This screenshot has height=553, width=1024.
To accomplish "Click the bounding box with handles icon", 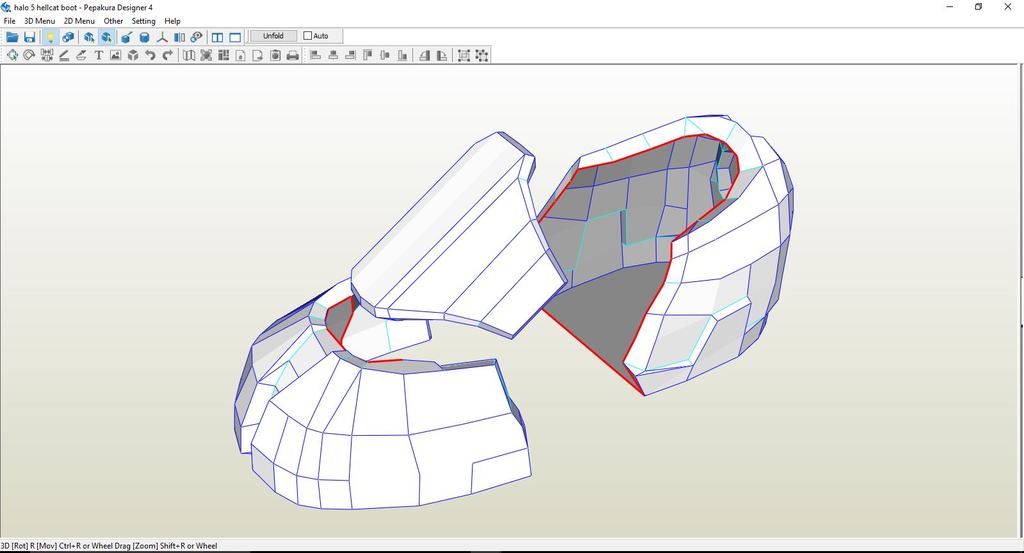I will (x=464, y=55).
